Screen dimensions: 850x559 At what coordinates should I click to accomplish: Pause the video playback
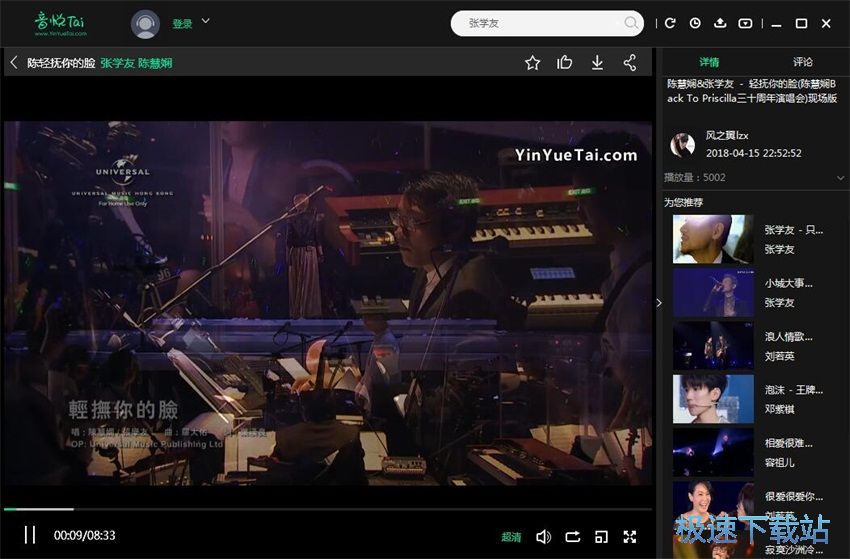[x=30, y=535]
